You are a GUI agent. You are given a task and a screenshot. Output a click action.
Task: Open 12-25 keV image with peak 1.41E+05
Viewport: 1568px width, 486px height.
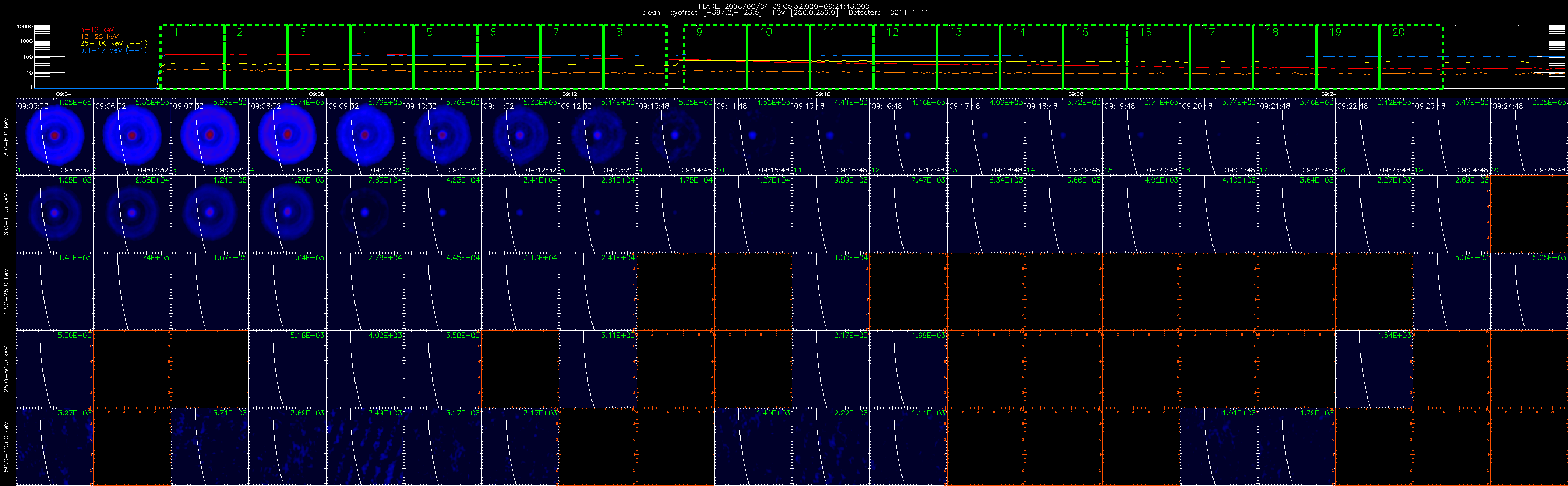coord(54,292)
